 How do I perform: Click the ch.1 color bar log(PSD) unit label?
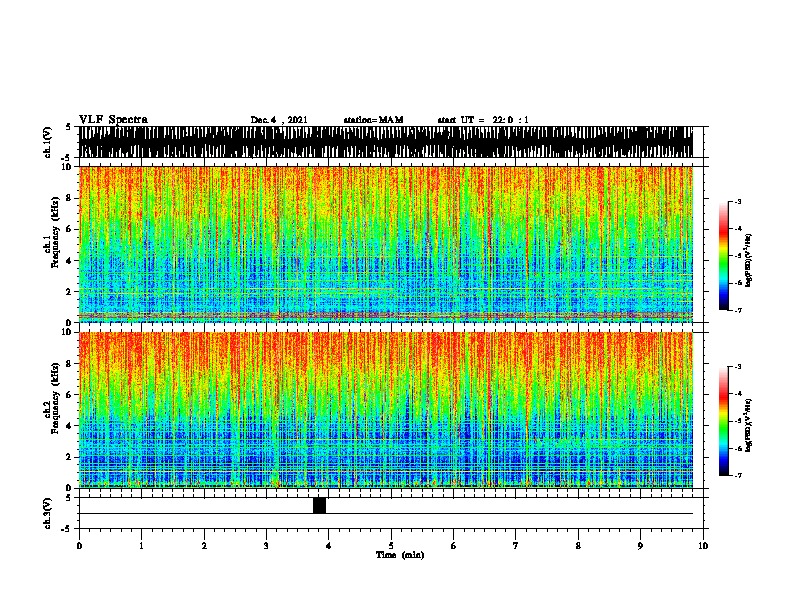(748, 260)
